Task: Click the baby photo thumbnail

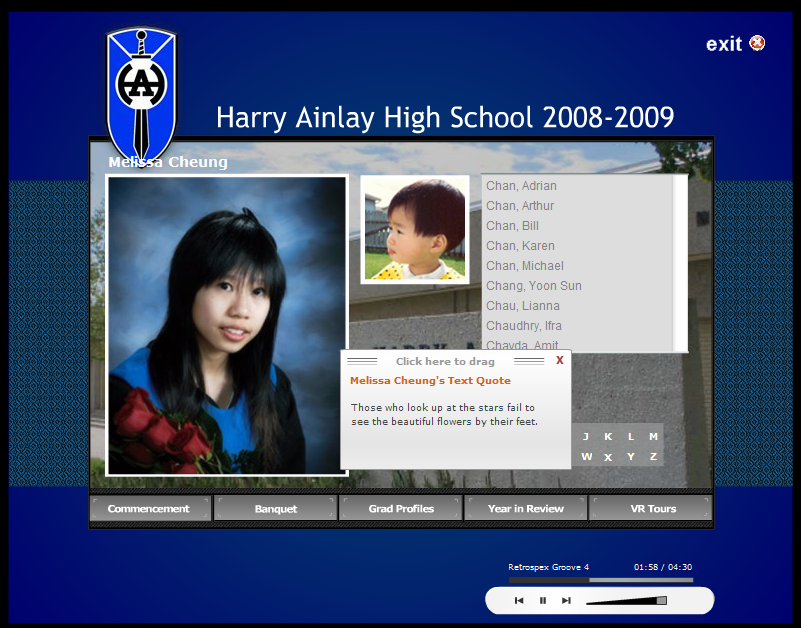Action: click(x=415, y=229)
